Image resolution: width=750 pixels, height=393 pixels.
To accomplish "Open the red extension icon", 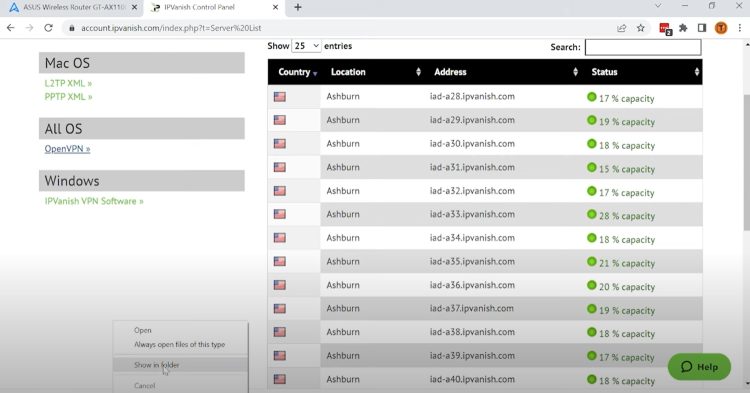I will pyautogui.click(x=665, y=29).
